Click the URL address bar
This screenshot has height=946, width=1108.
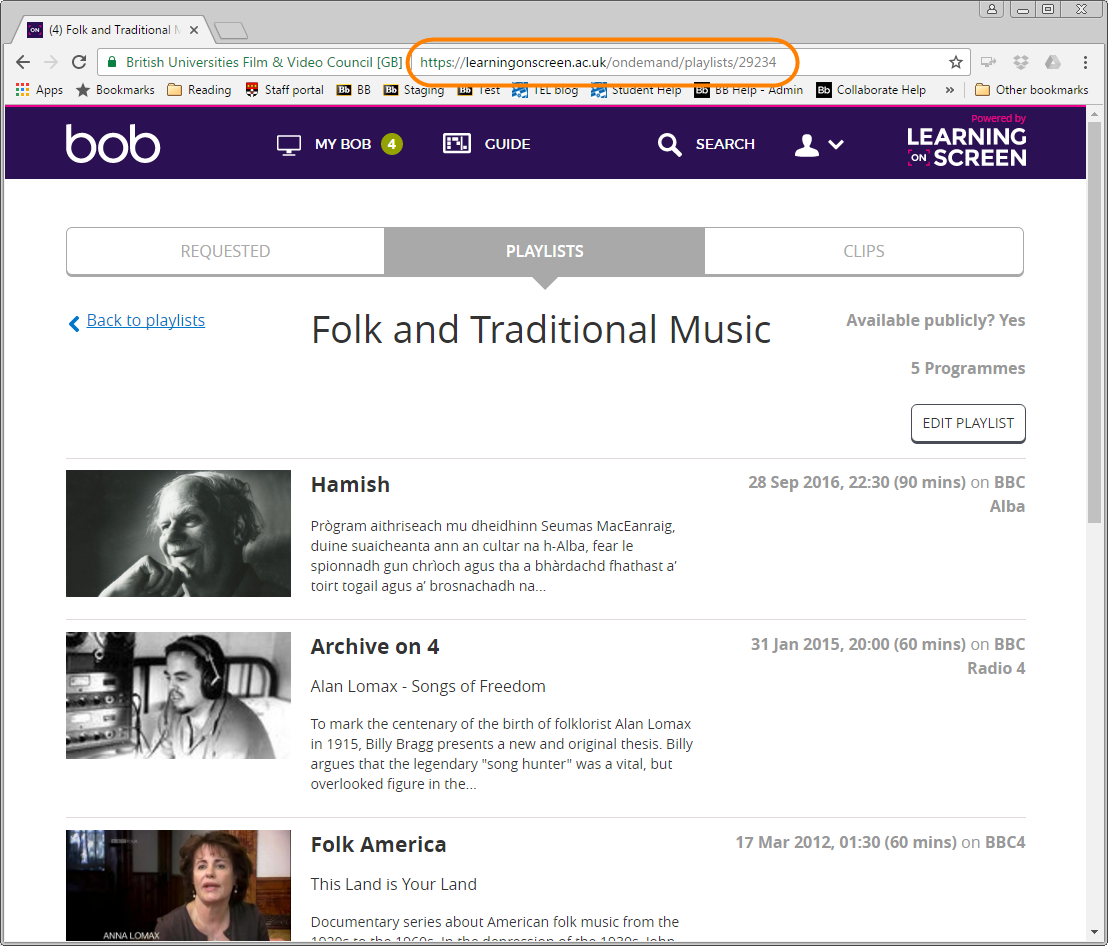598,62
